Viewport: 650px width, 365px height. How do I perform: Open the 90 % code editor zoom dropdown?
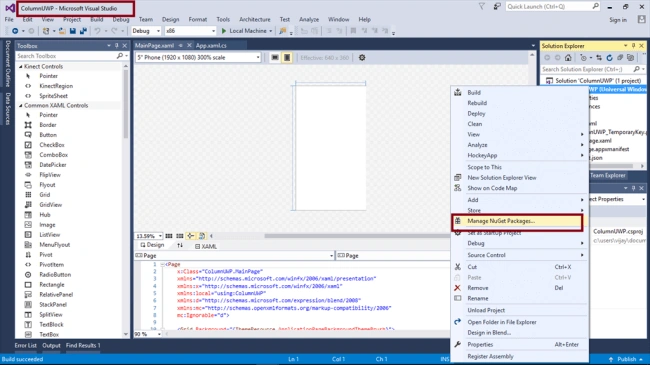(148, 334)
